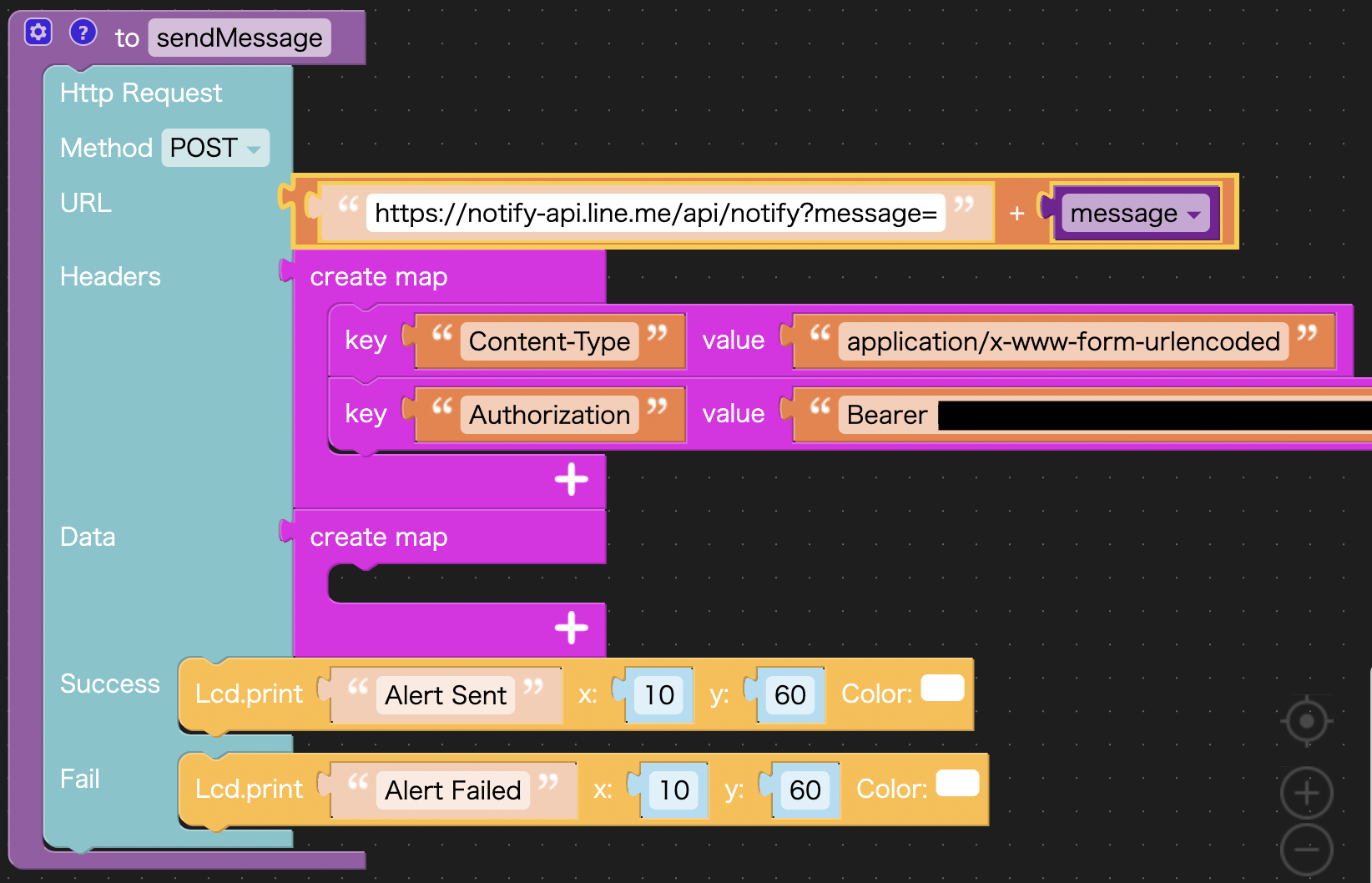Click the plus icon under Data map
The height and width of the screenshot is (883, 1372).
(572, 628)
